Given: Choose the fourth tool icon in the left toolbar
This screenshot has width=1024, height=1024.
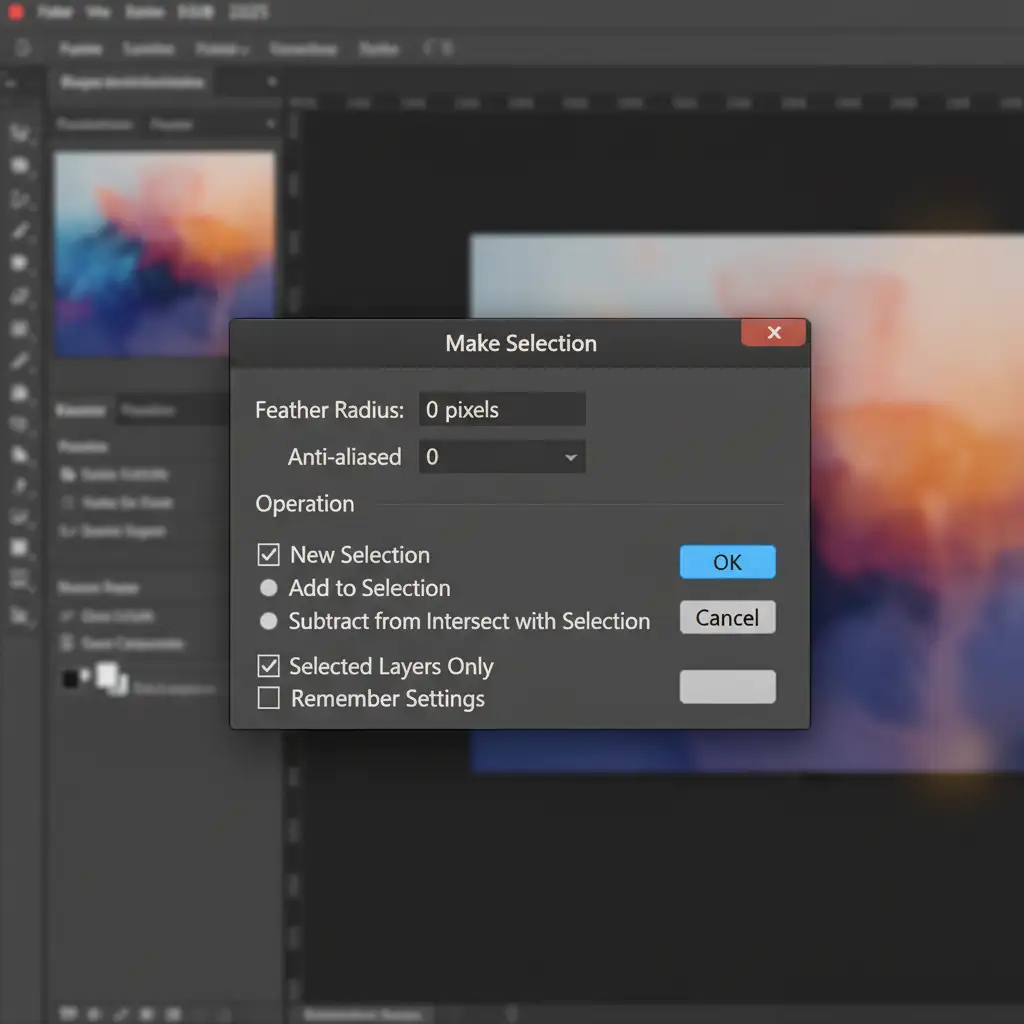Looking at the screenshot, I should 19,231.
